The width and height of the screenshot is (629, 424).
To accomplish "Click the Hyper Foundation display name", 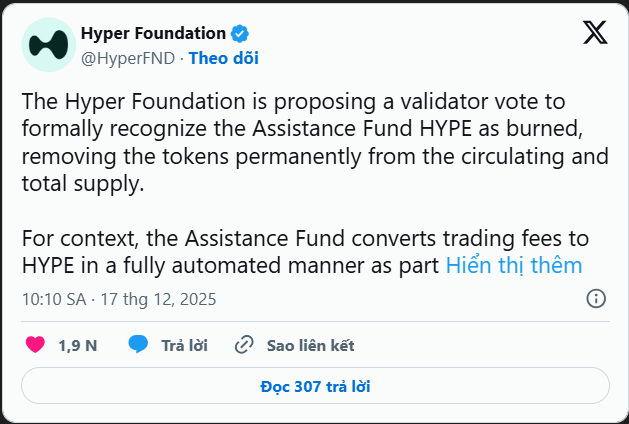I will (x=153, y=33).
